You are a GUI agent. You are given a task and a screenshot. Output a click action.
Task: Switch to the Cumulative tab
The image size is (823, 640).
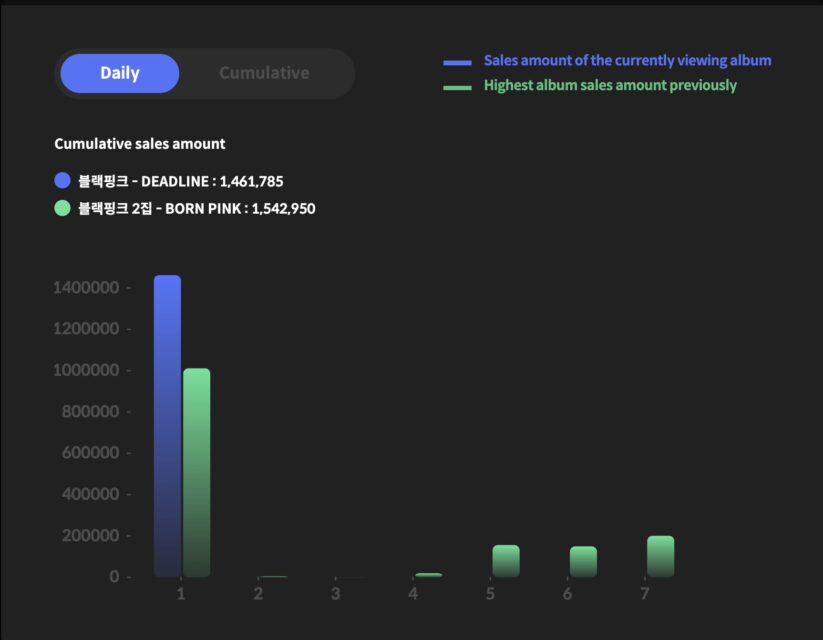(x=263, y=73)
